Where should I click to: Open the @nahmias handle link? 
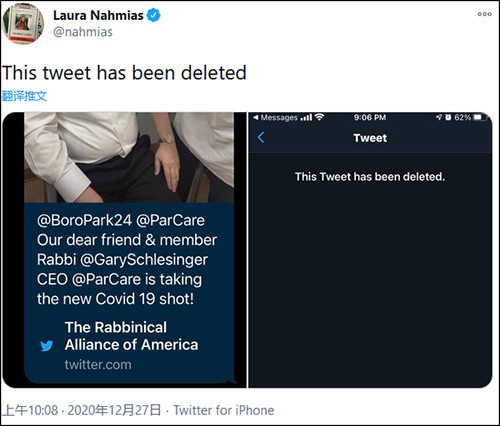point(83,32)
